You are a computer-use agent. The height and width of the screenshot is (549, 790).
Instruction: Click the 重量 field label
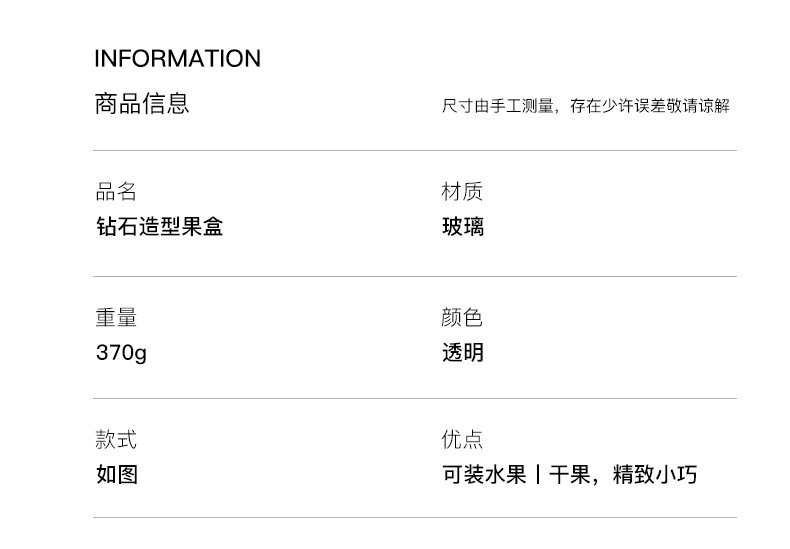116,318
